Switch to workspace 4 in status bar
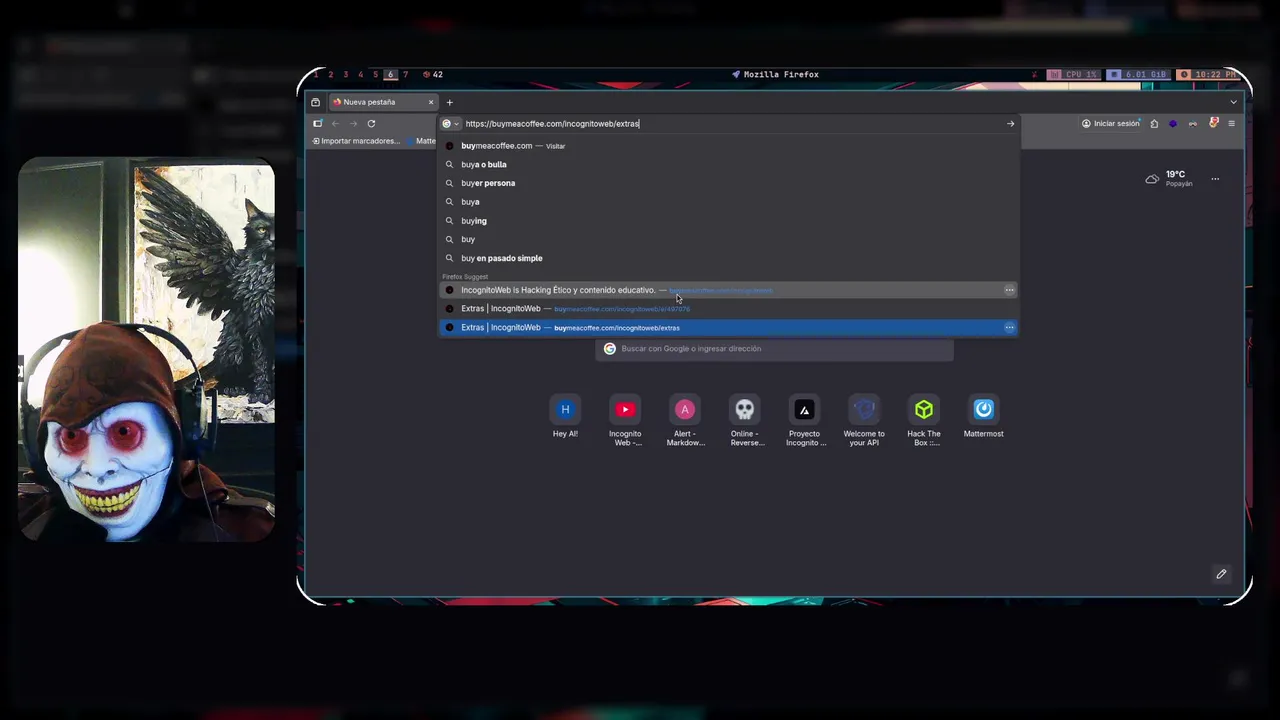 point(361,74)
